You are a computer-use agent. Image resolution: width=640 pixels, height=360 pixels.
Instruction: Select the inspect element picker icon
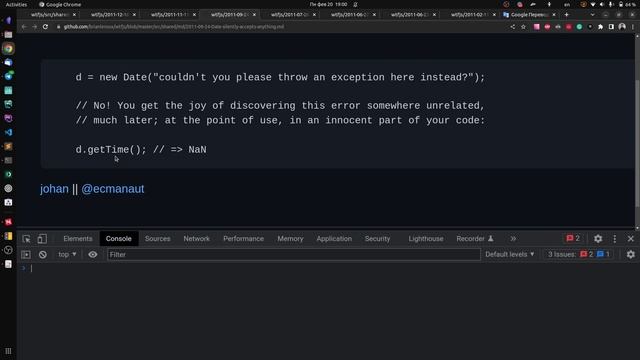point(27,239)
